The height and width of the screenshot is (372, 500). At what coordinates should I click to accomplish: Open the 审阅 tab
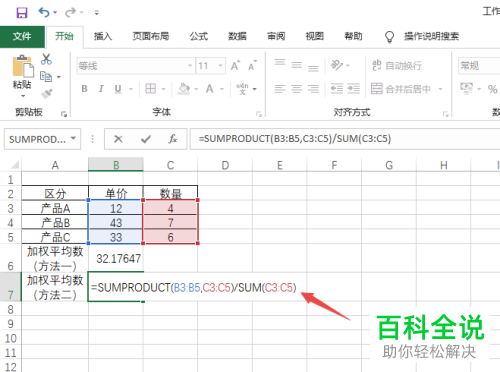click(276, 36)
